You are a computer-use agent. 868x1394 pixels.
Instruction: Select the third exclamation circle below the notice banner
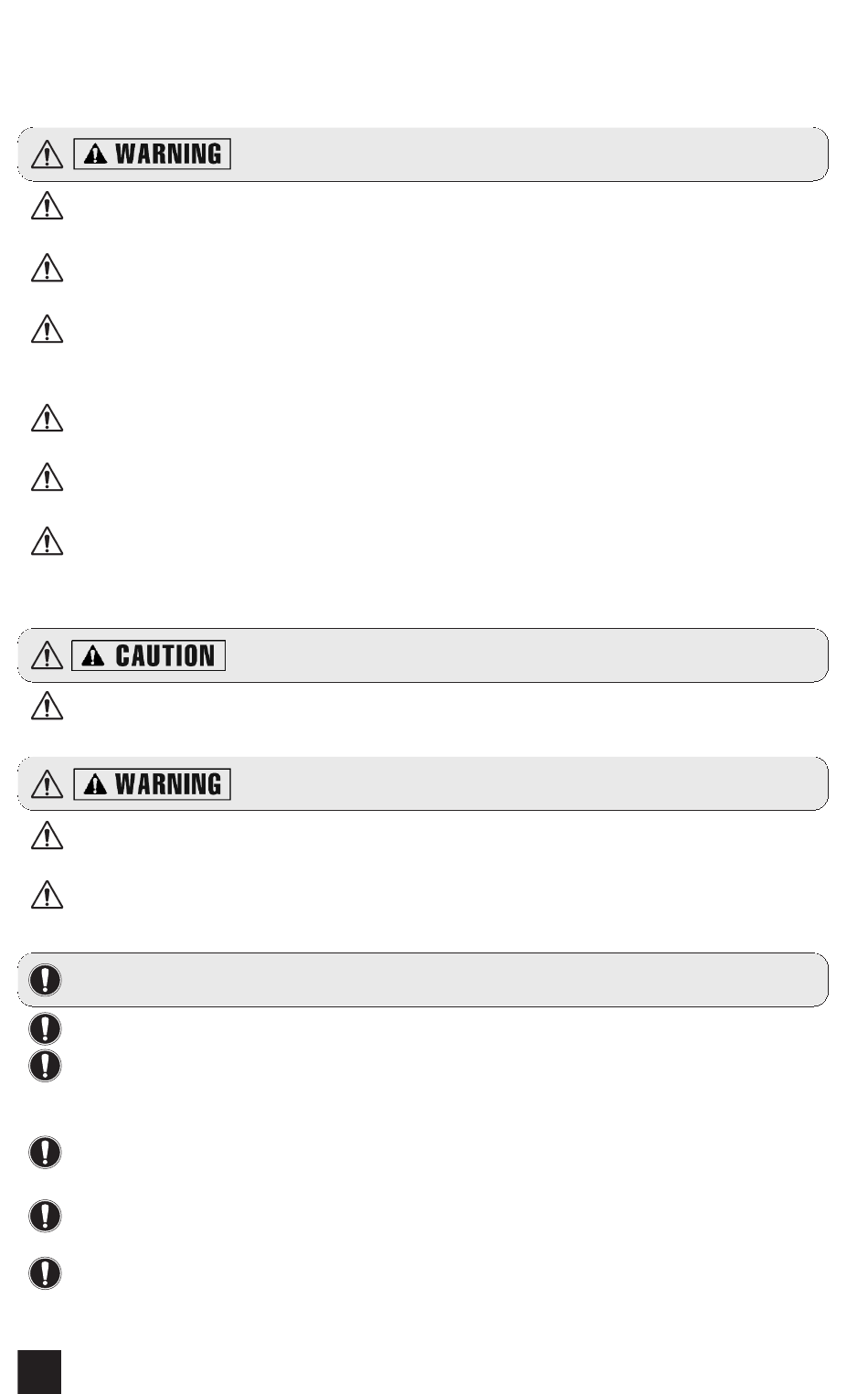click(45, 1152)
